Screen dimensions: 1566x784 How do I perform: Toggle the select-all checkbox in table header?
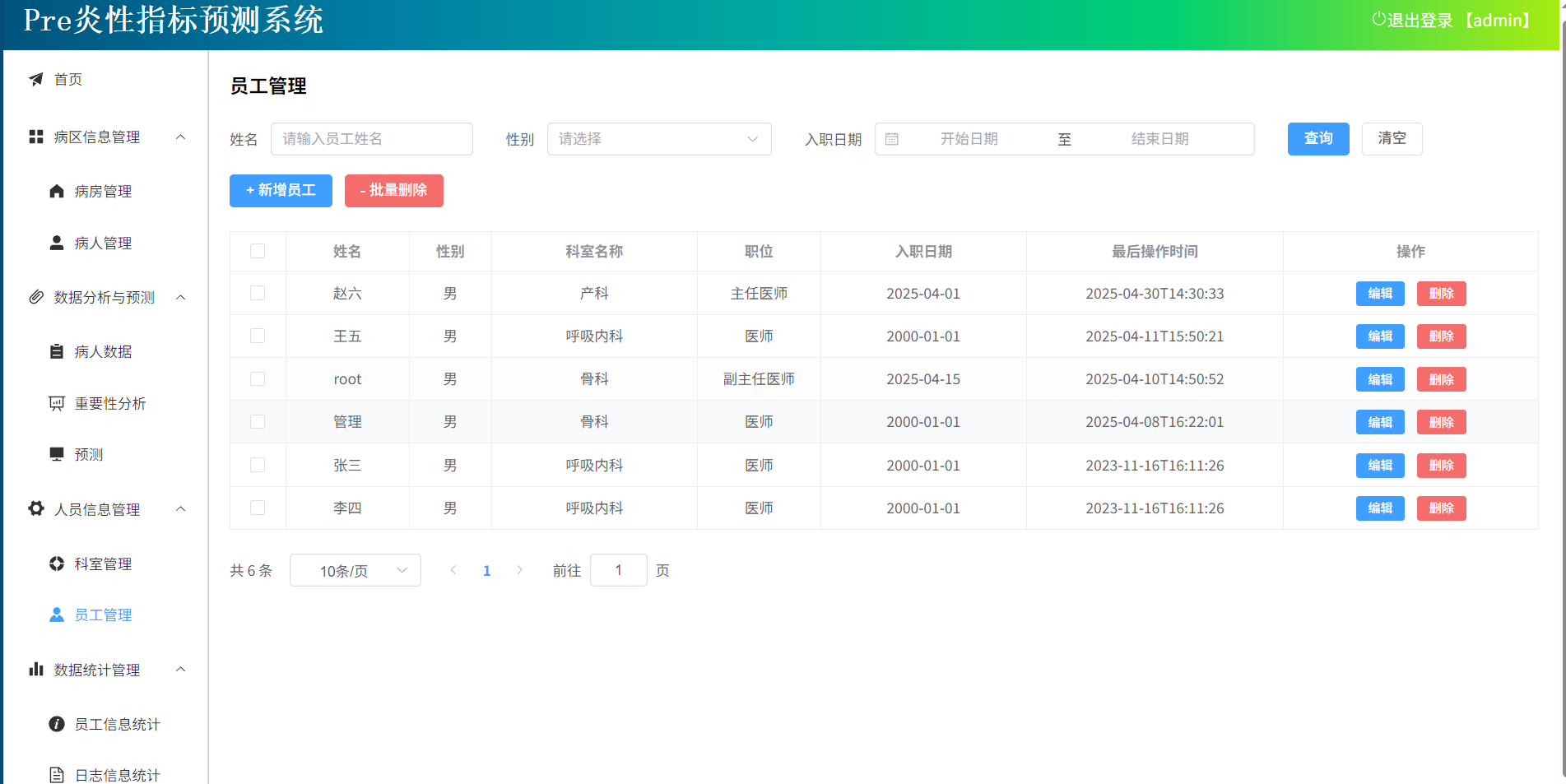click(x=258, y=251)
